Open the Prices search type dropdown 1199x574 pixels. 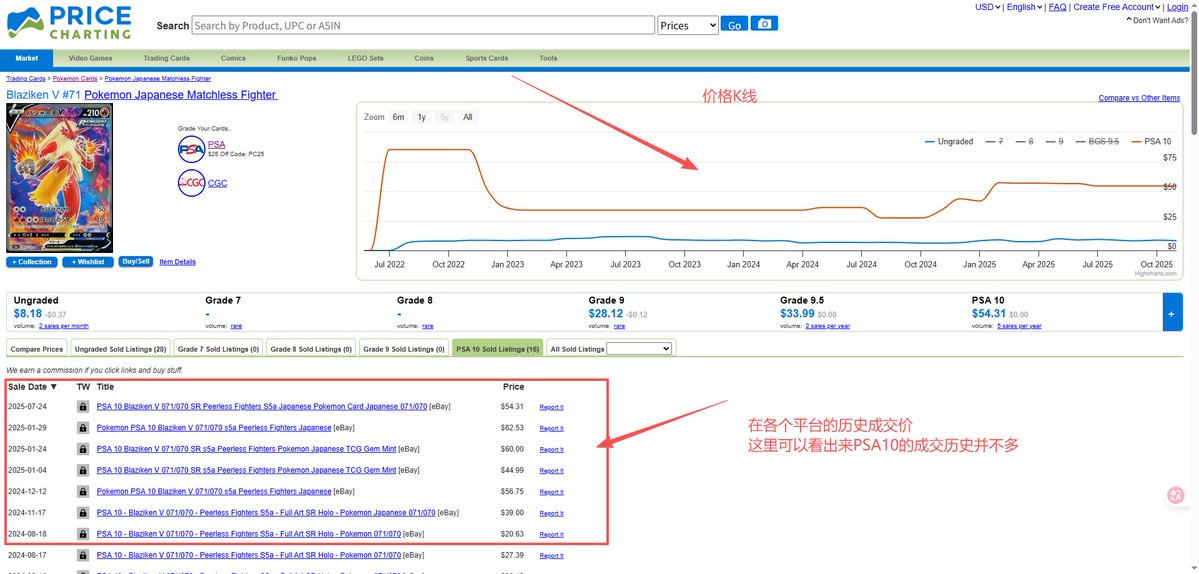click(x=688, y=25)
